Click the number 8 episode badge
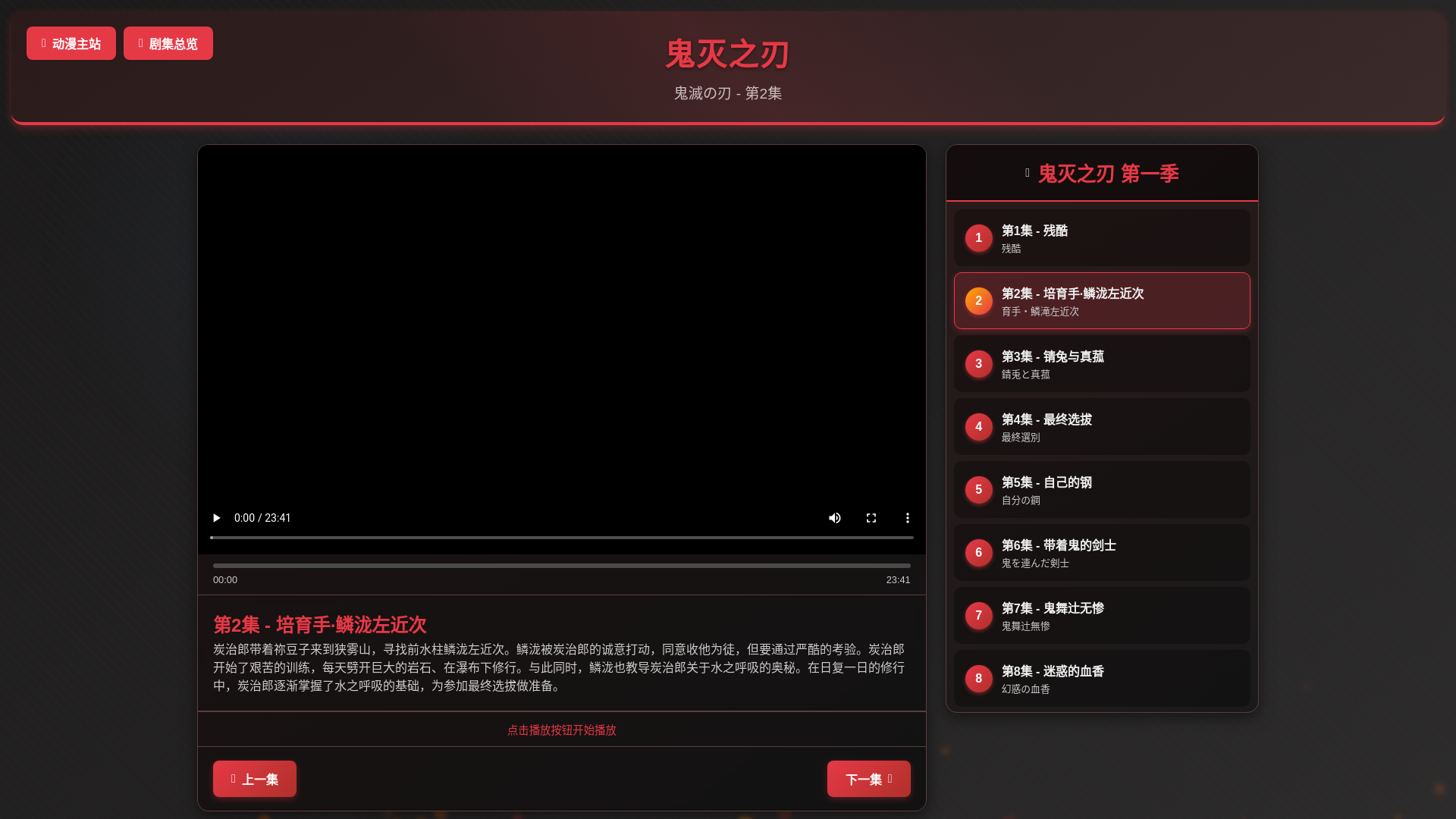The height and width of the screenshot is (819, 1456). [979, 679]
